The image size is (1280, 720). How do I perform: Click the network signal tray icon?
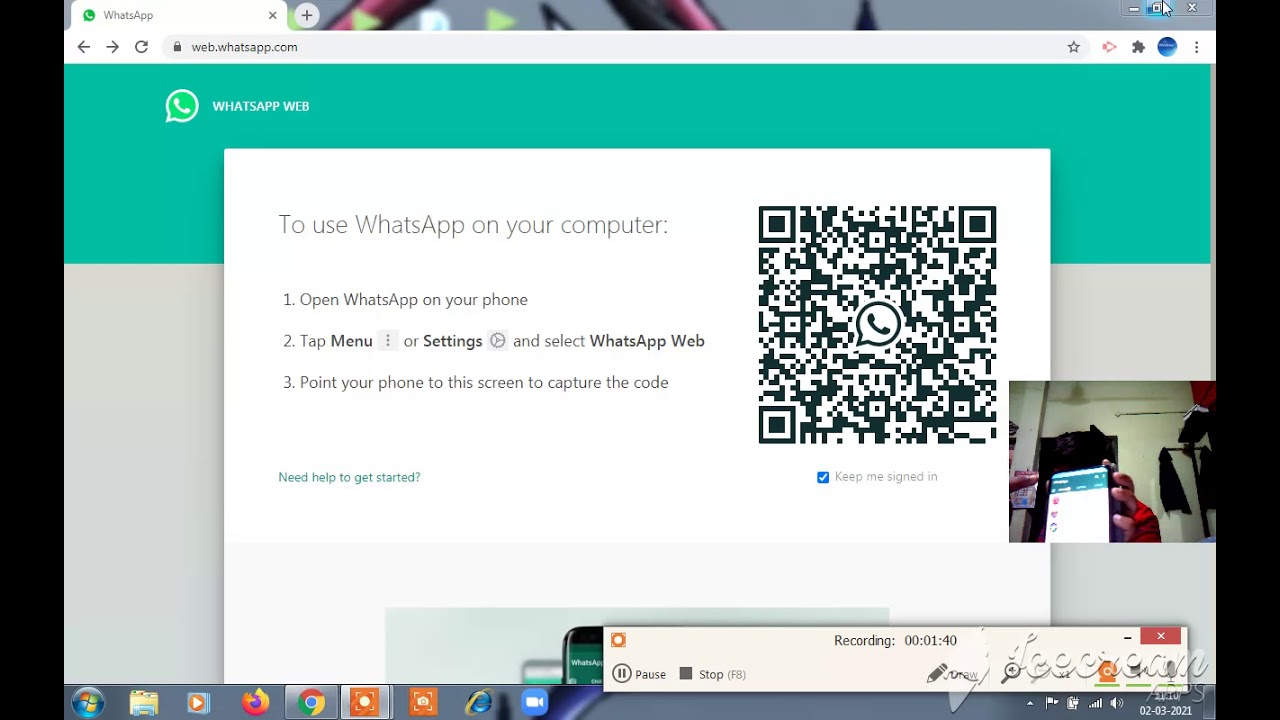pyautogui.click(x=1096, y=704)
